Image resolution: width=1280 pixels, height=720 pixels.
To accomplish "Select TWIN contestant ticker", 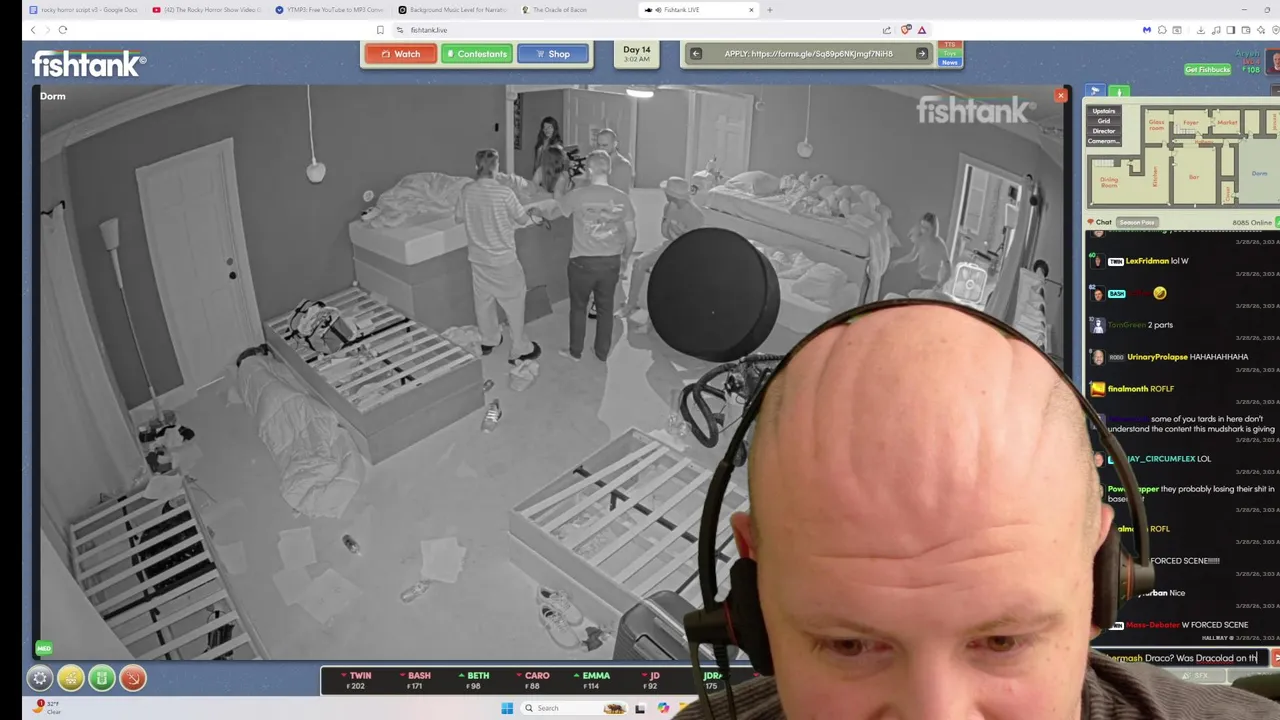I will (357, 681).
